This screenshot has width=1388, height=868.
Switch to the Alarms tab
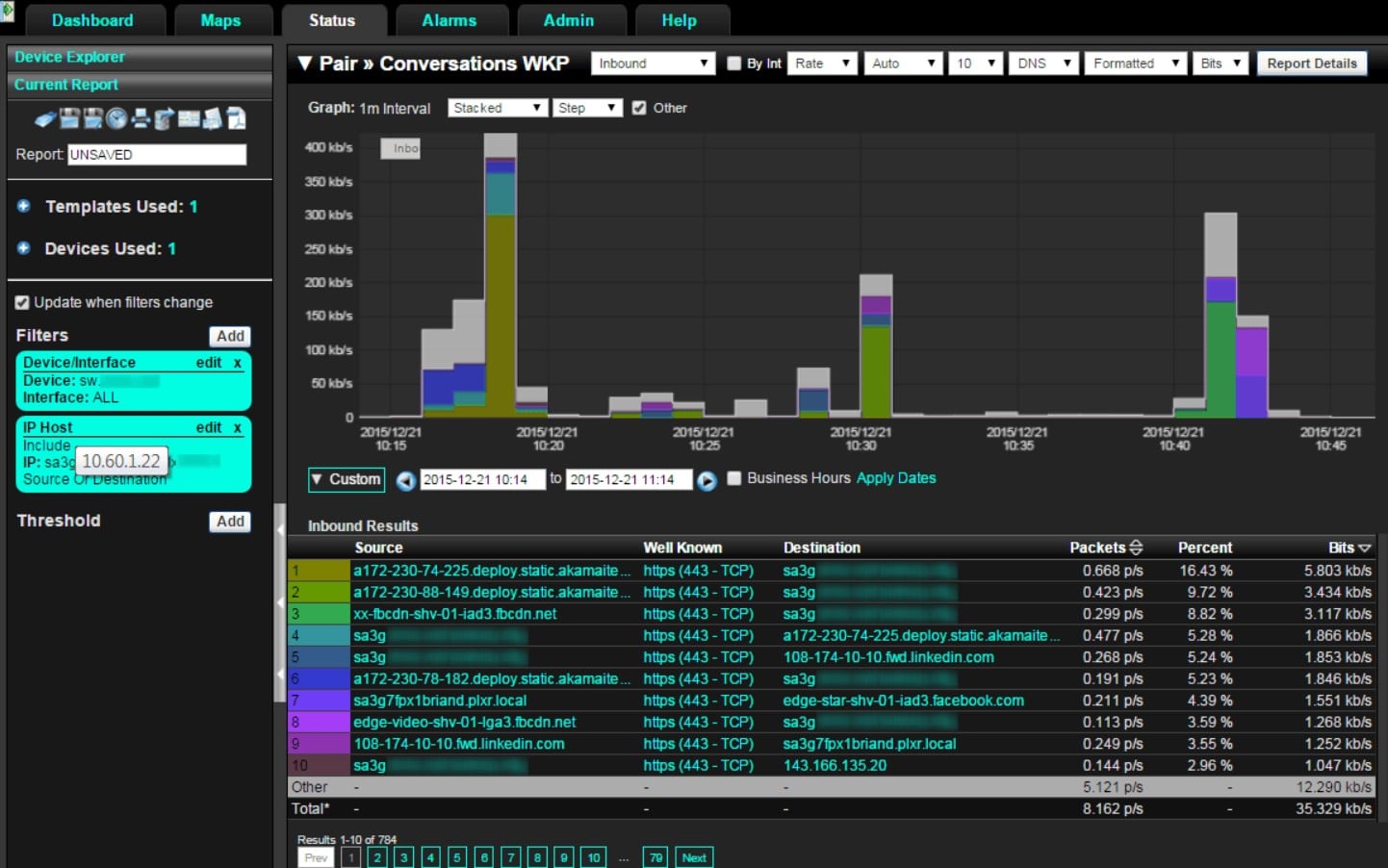tap(449, 20)
